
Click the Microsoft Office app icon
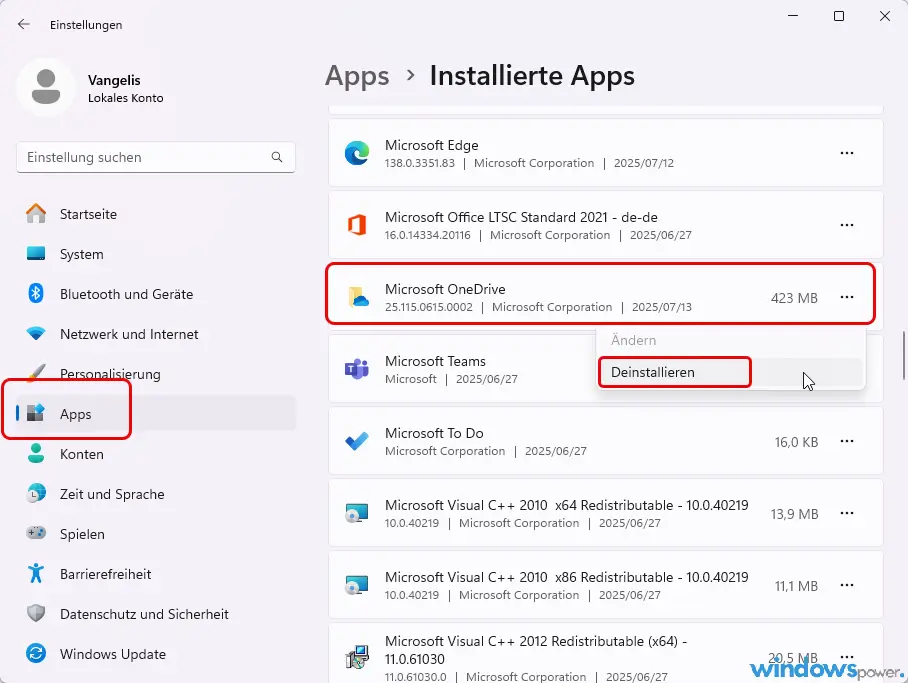357,225
